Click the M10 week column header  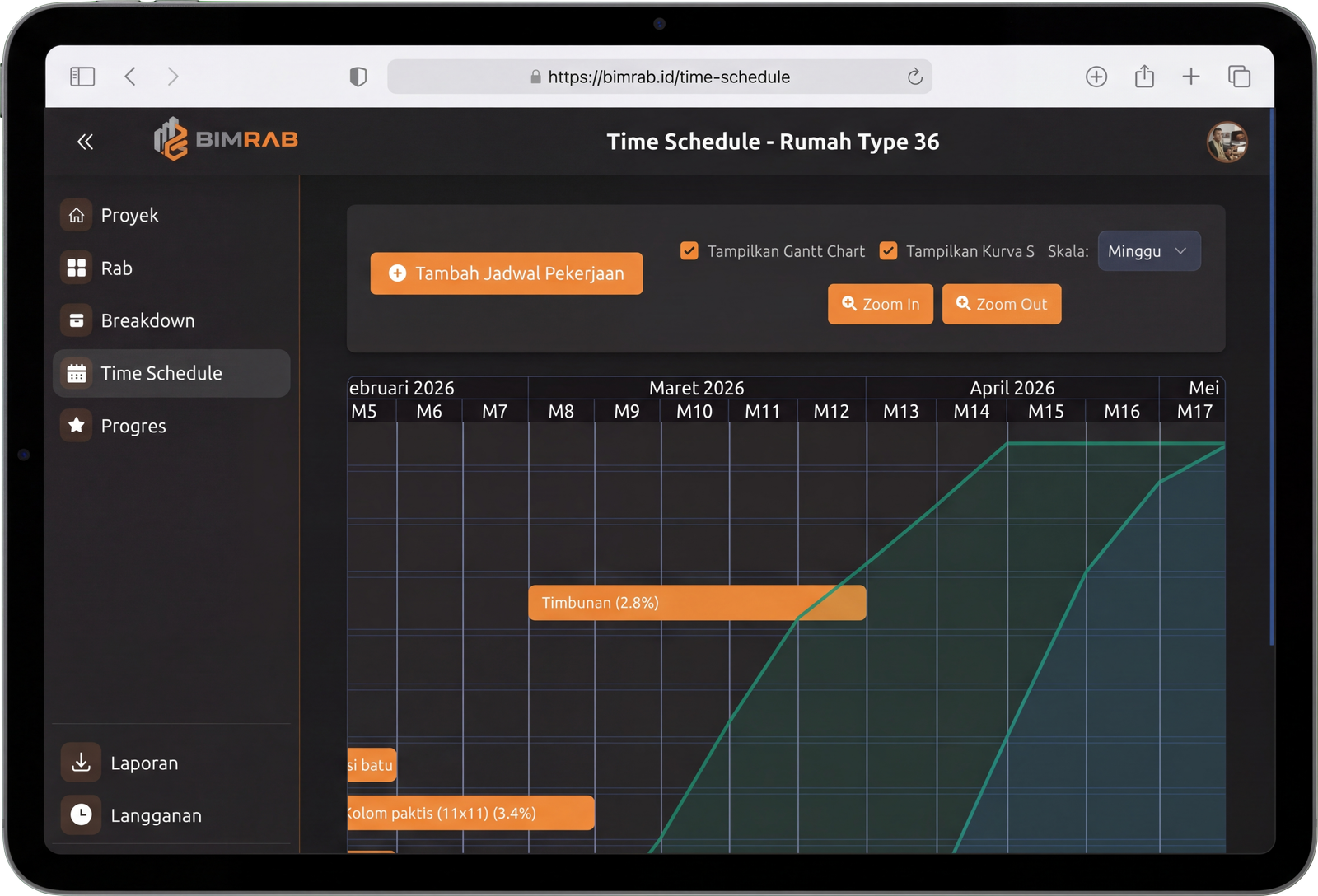(694, 411)
